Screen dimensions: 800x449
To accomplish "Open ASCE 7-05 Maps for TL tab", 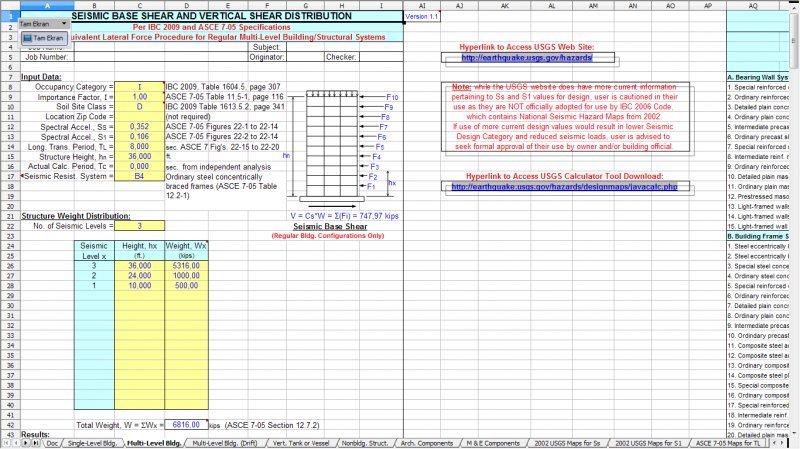I will click(x=727, y=443).
